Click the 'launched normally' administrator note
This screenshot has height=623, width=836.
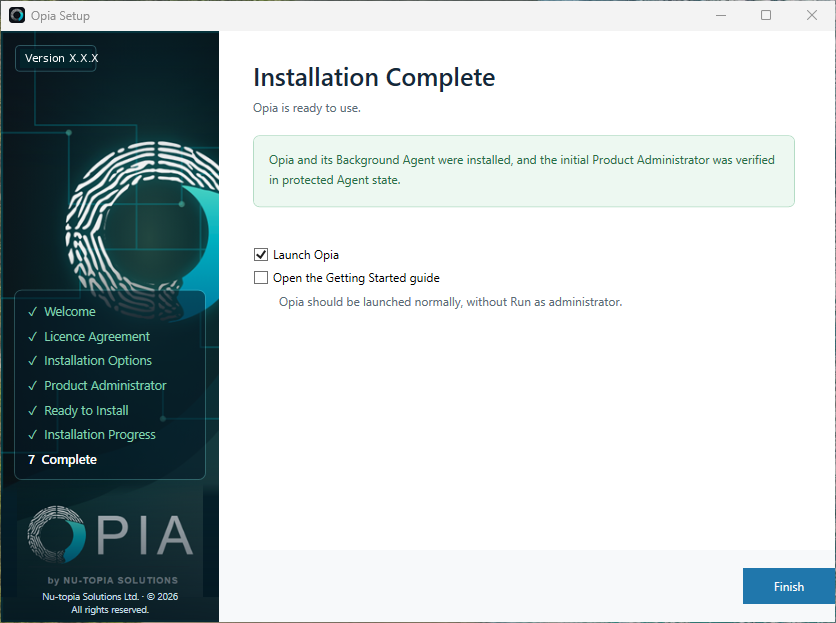[451, 302]
